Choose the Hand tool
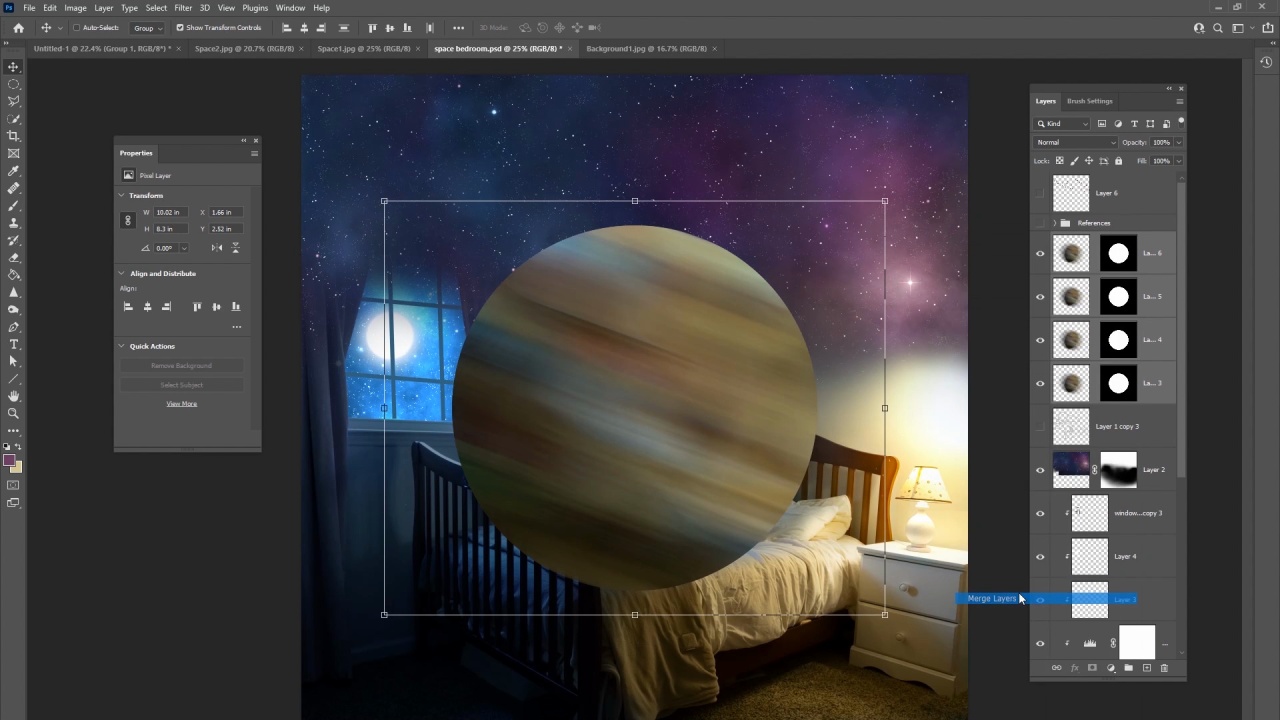The height and width of the screenshot is (720, 1280). click(x=13, y=396)
